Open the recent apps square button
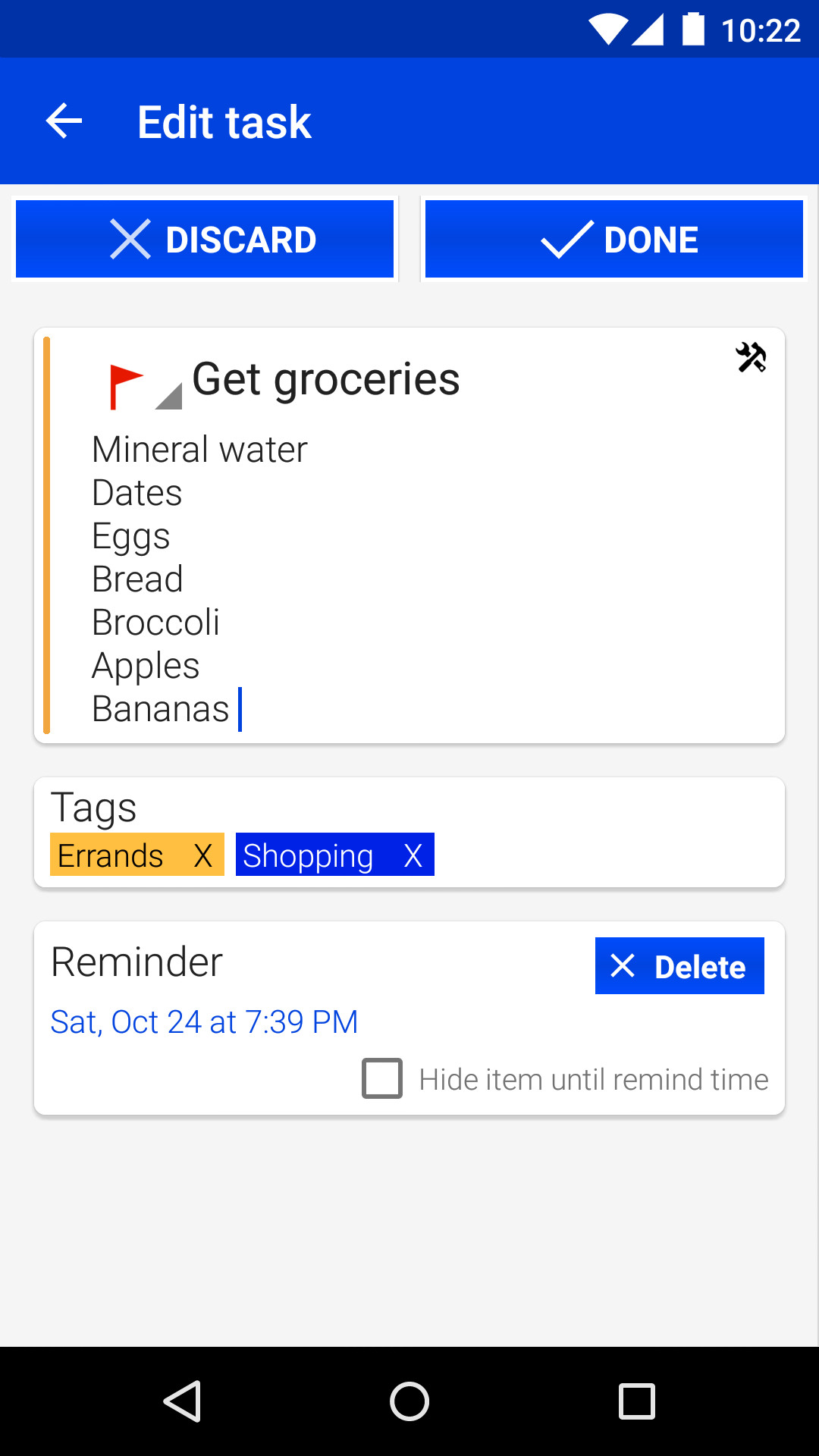Screen dimensions: 819x1456 tap(636, 1401)
